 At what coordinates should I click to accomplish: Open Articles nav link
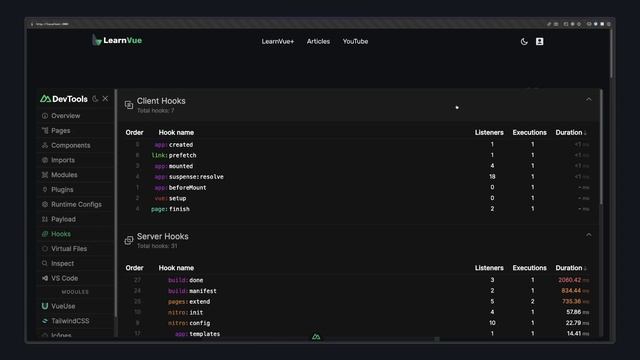(318, 42)
